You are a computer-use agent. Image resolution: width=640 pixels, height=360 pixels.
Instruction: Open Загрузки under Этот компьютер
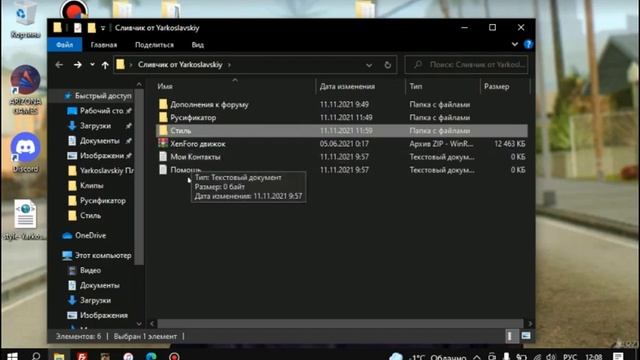tap(96, 300)
